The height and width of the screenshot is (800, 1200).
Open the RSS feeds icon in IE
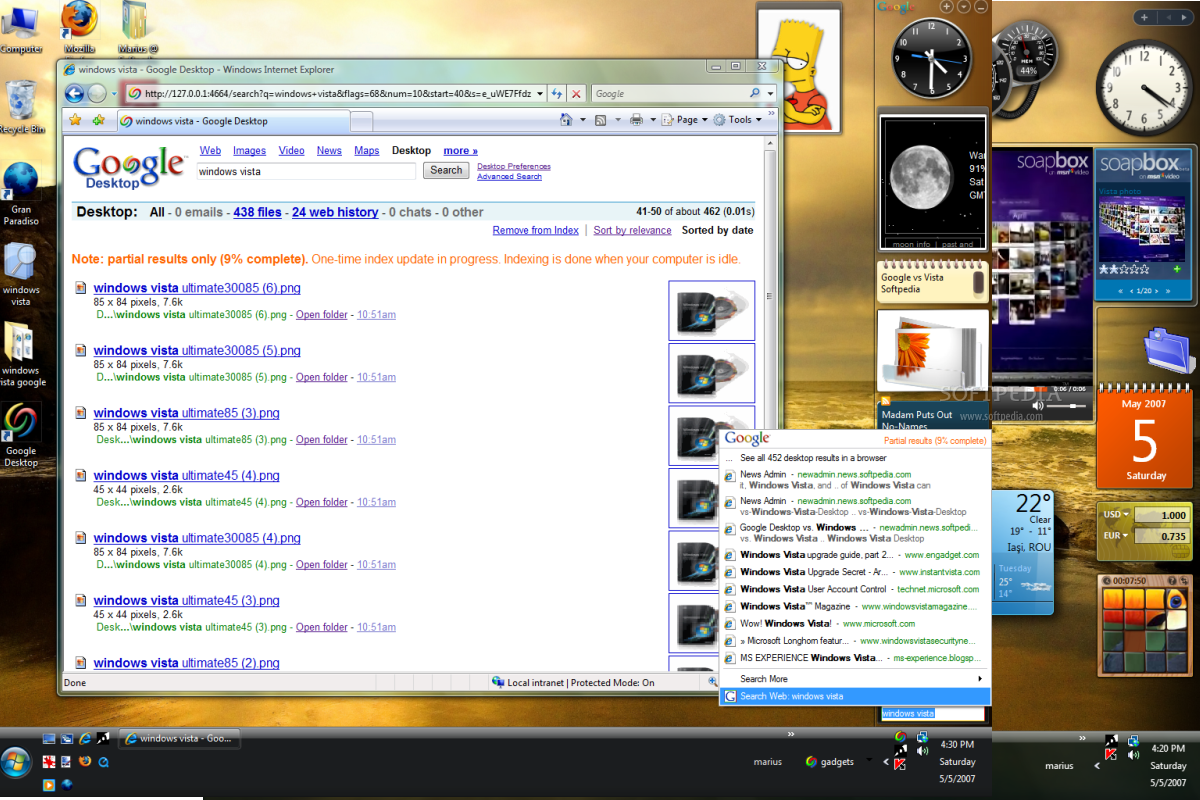pos(600,119)
